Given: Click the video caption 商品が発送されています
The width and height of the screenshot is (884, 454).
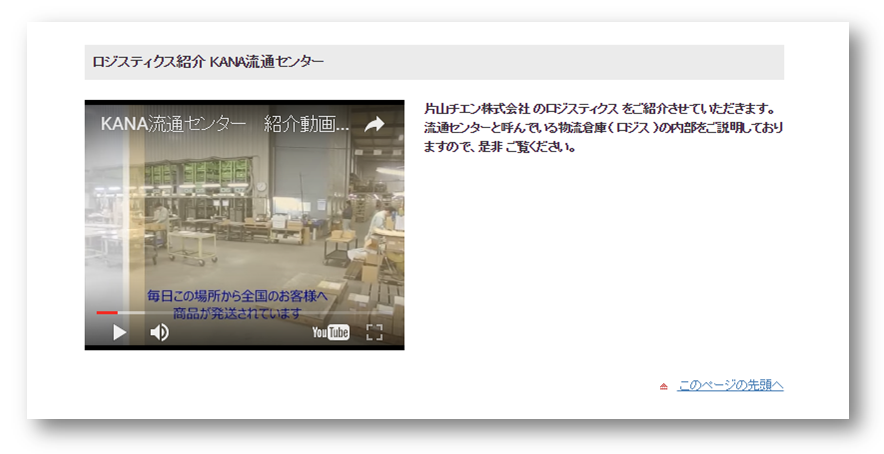Looking at the screenshot, I should click(x=237, y=313).
